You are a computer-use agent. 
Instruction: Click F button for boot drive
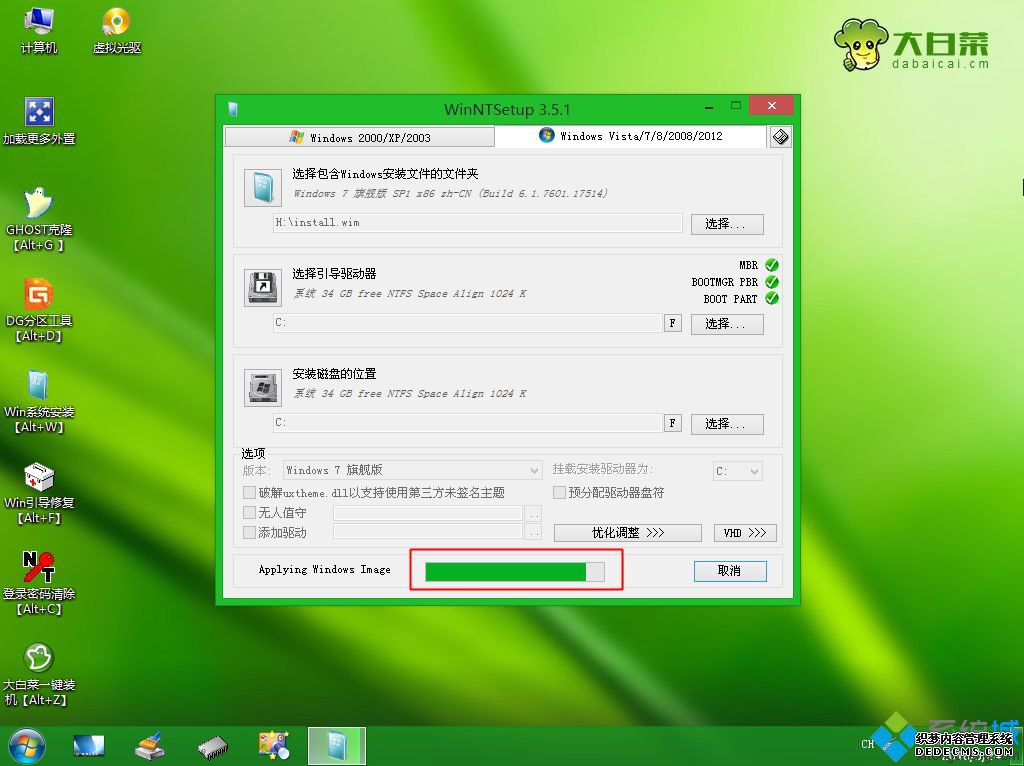[673, 323]
